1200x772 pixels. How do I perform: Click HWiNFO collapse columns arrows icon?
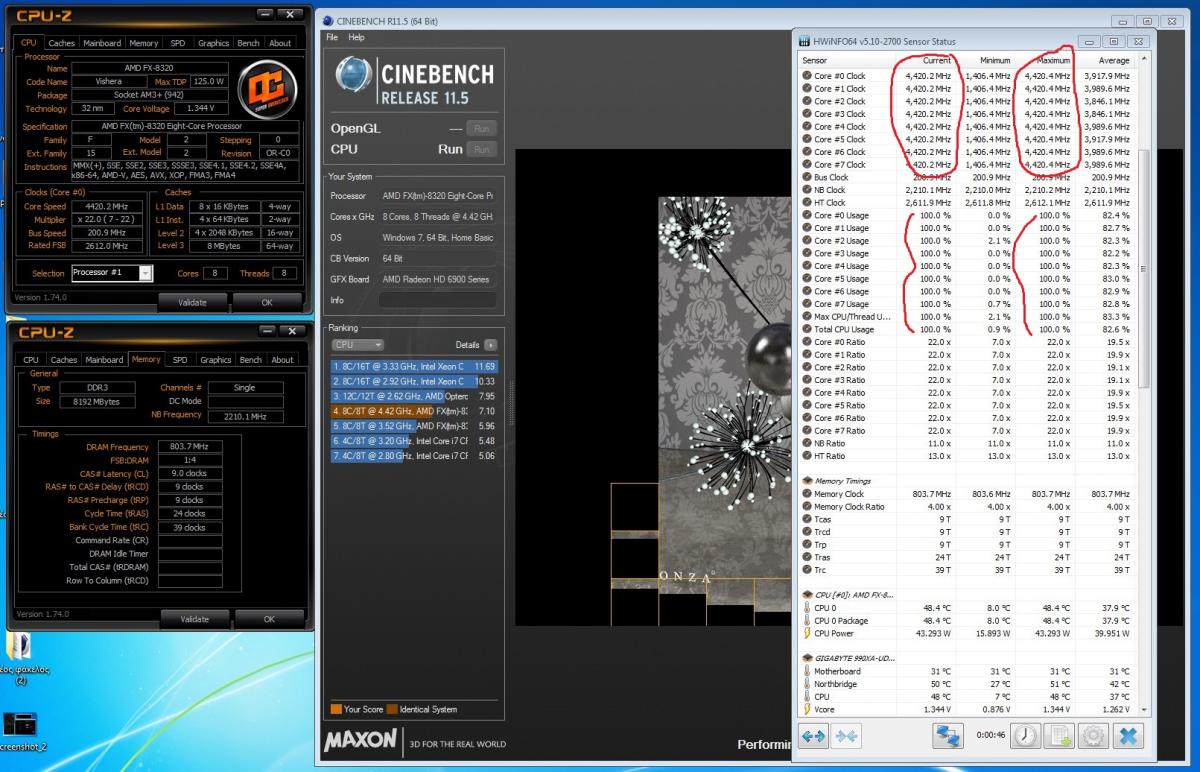click(847, 737)
